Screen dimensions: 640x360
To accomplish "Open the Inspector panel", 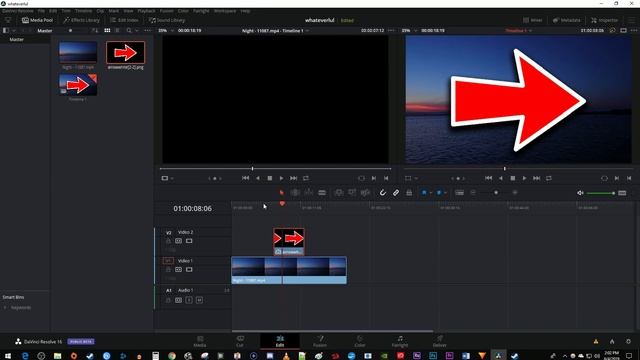I will pyautogui.click(x=604, y=20).
